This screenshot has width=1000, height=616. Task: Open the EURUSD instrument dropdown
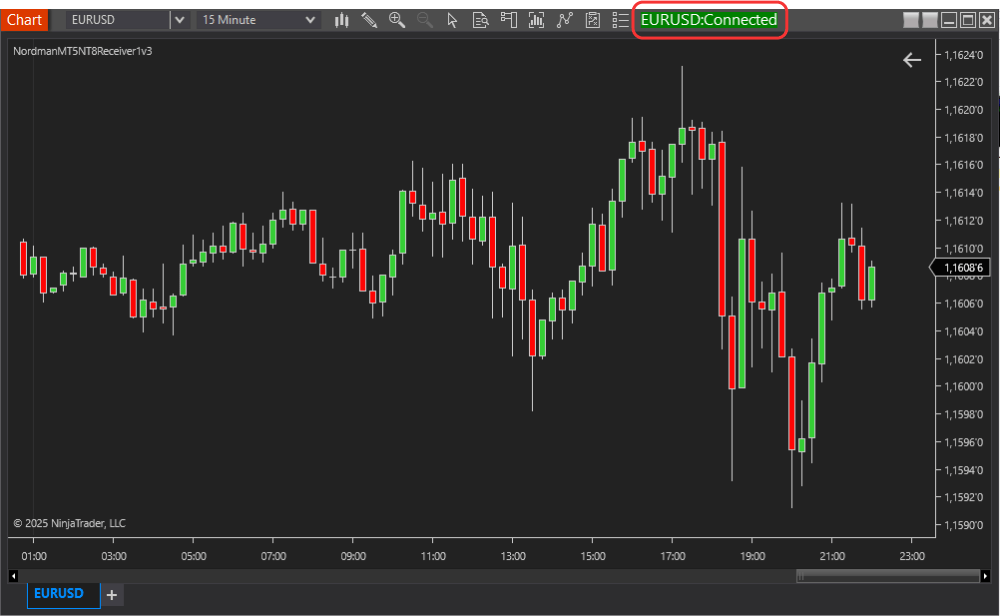(x=178, y=19)
